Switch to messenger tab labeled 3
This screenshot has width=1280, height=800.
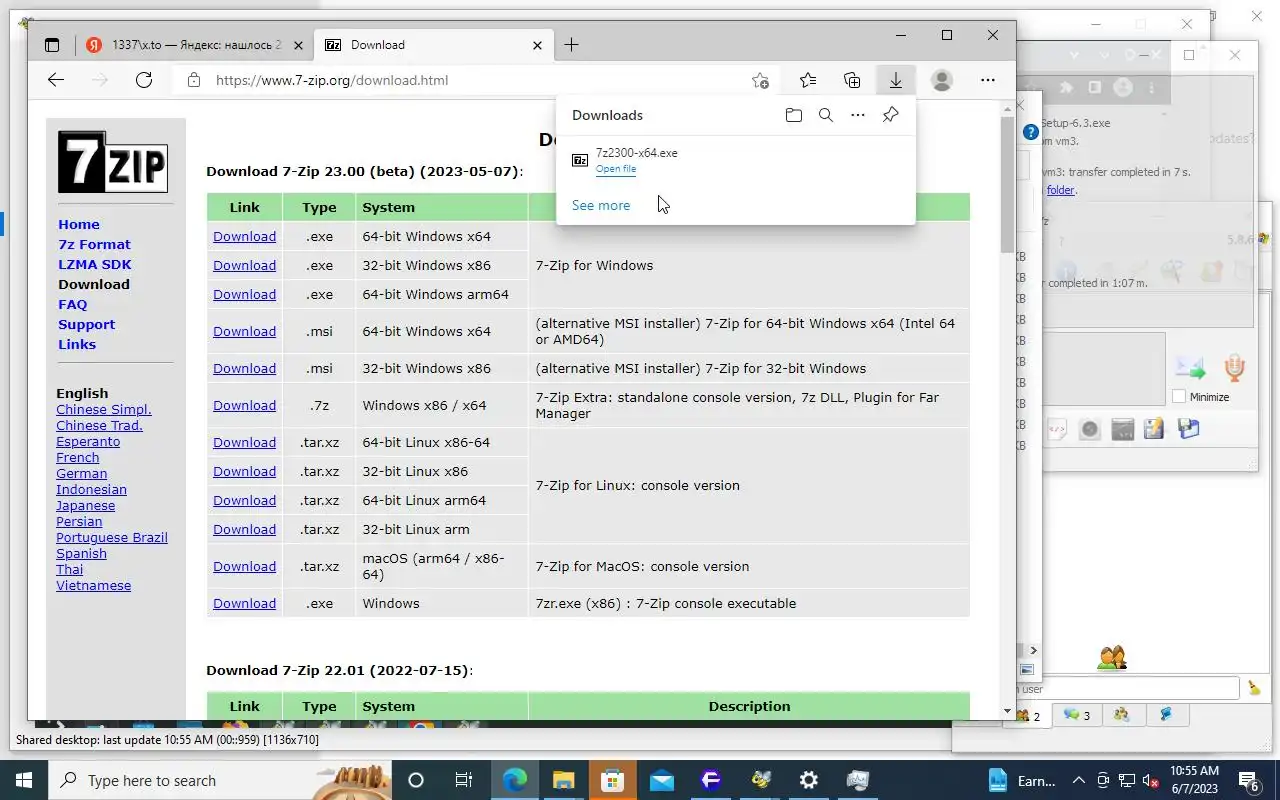1077,715
